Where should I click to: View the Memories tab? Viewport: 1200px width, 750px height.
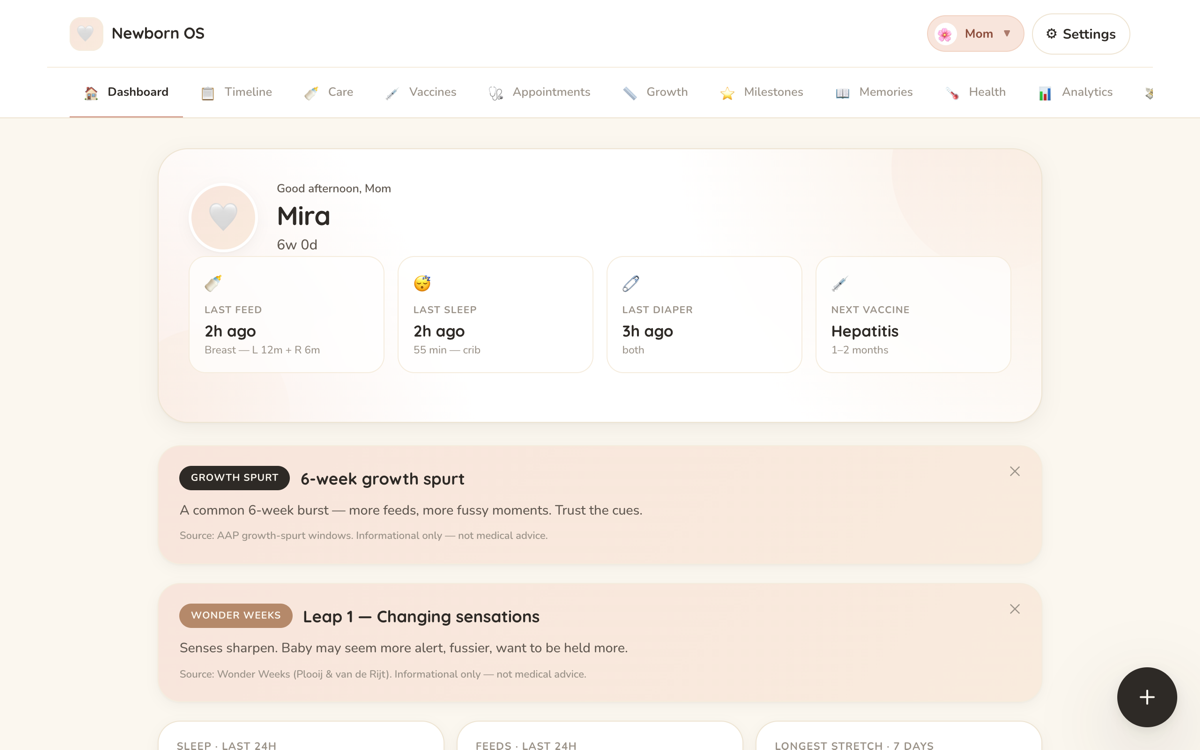coord(874,92)
